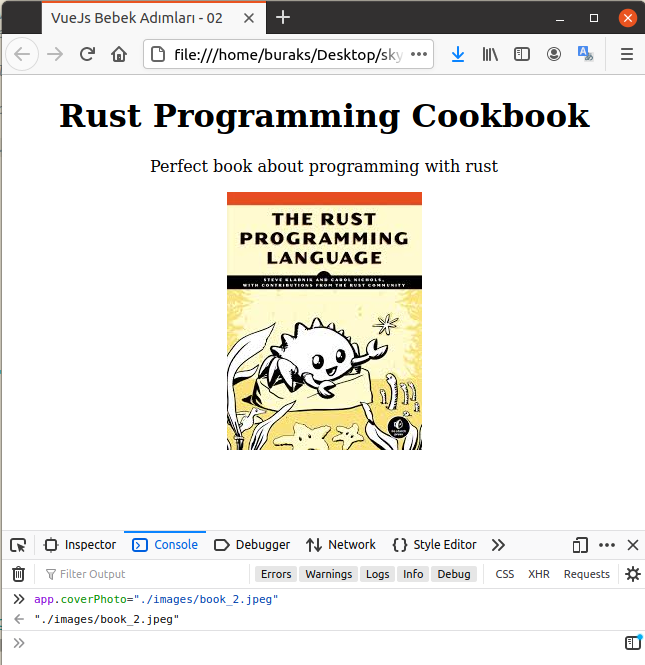Open devtools customize options menu
The image size is (645, 665).
(607, 545)
